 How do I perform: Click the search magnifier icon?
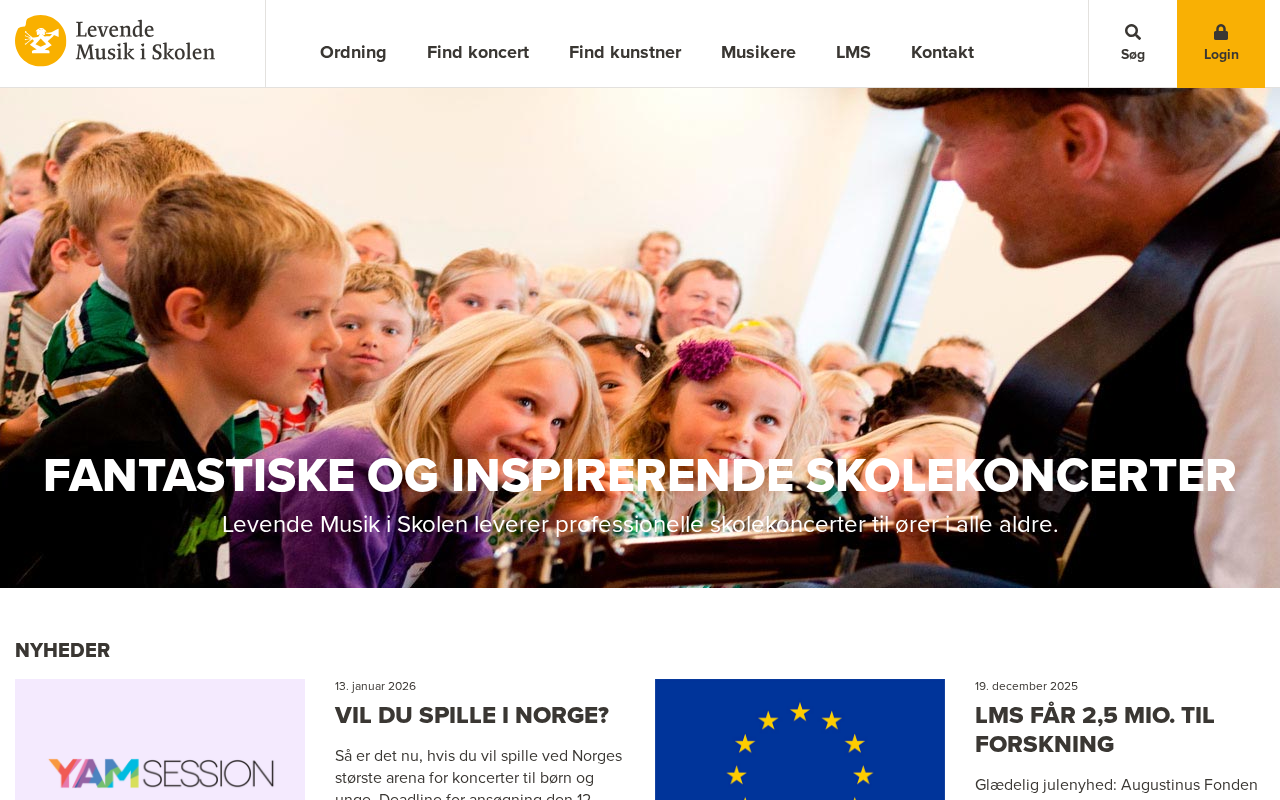[x=1132, y=32]
